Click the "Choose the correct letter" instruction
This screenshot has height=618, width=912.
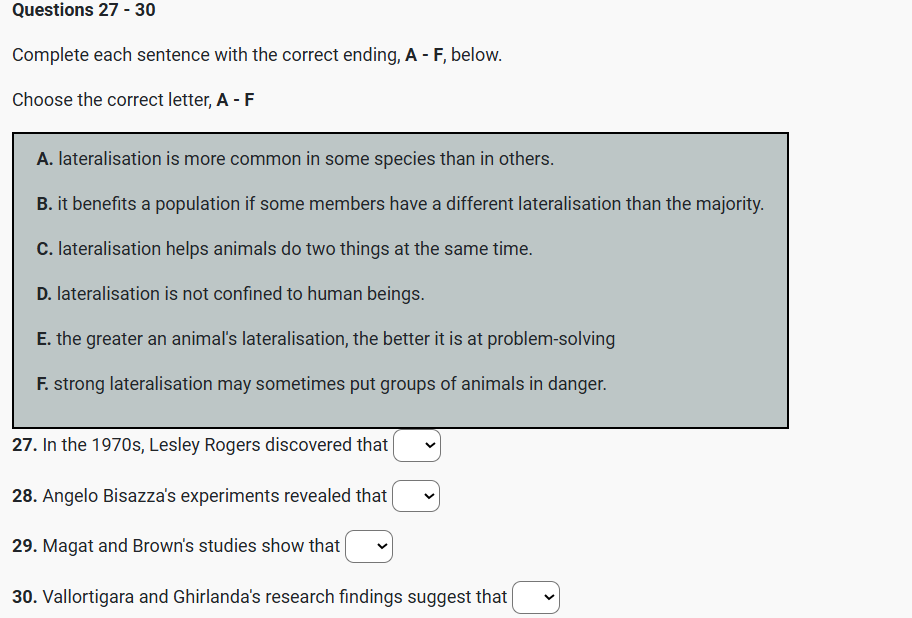tap(133, 100)
